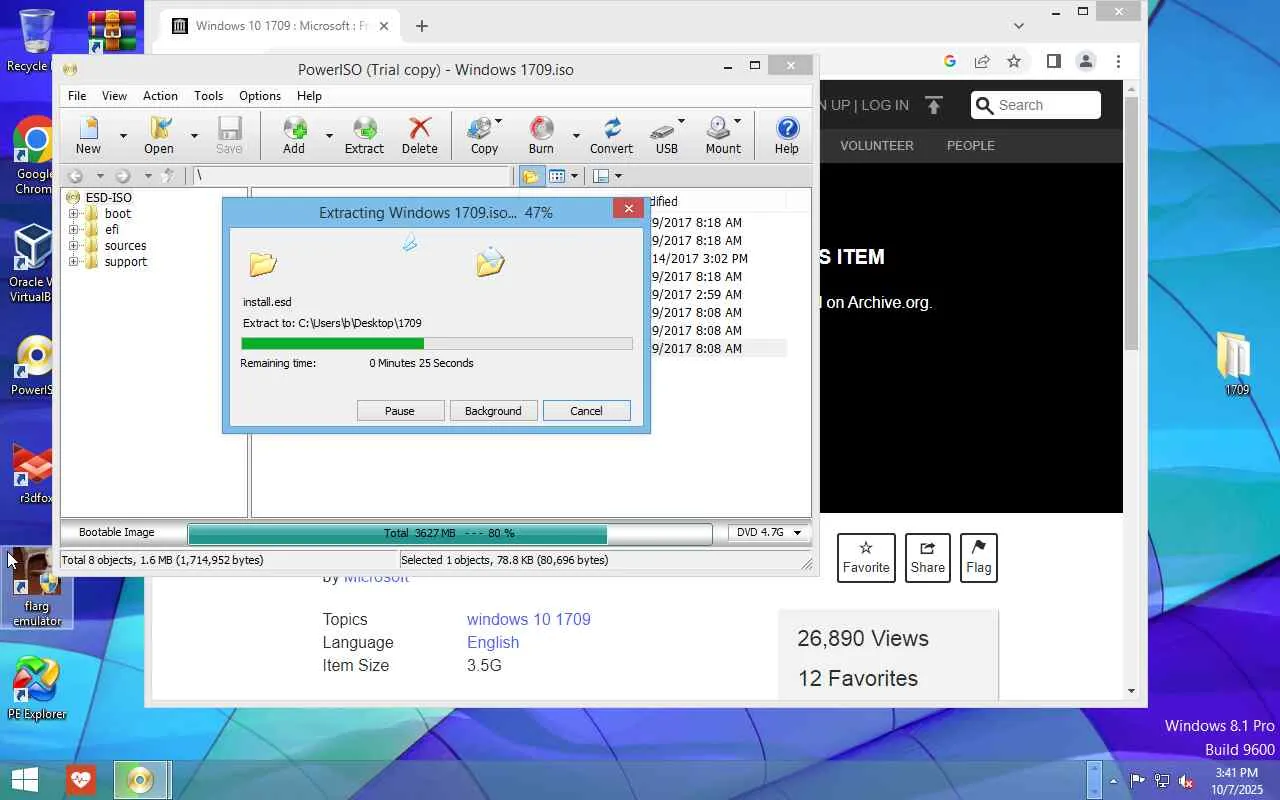Open the Tools menu
The image size is (1280, 800).
pos(208,96)
